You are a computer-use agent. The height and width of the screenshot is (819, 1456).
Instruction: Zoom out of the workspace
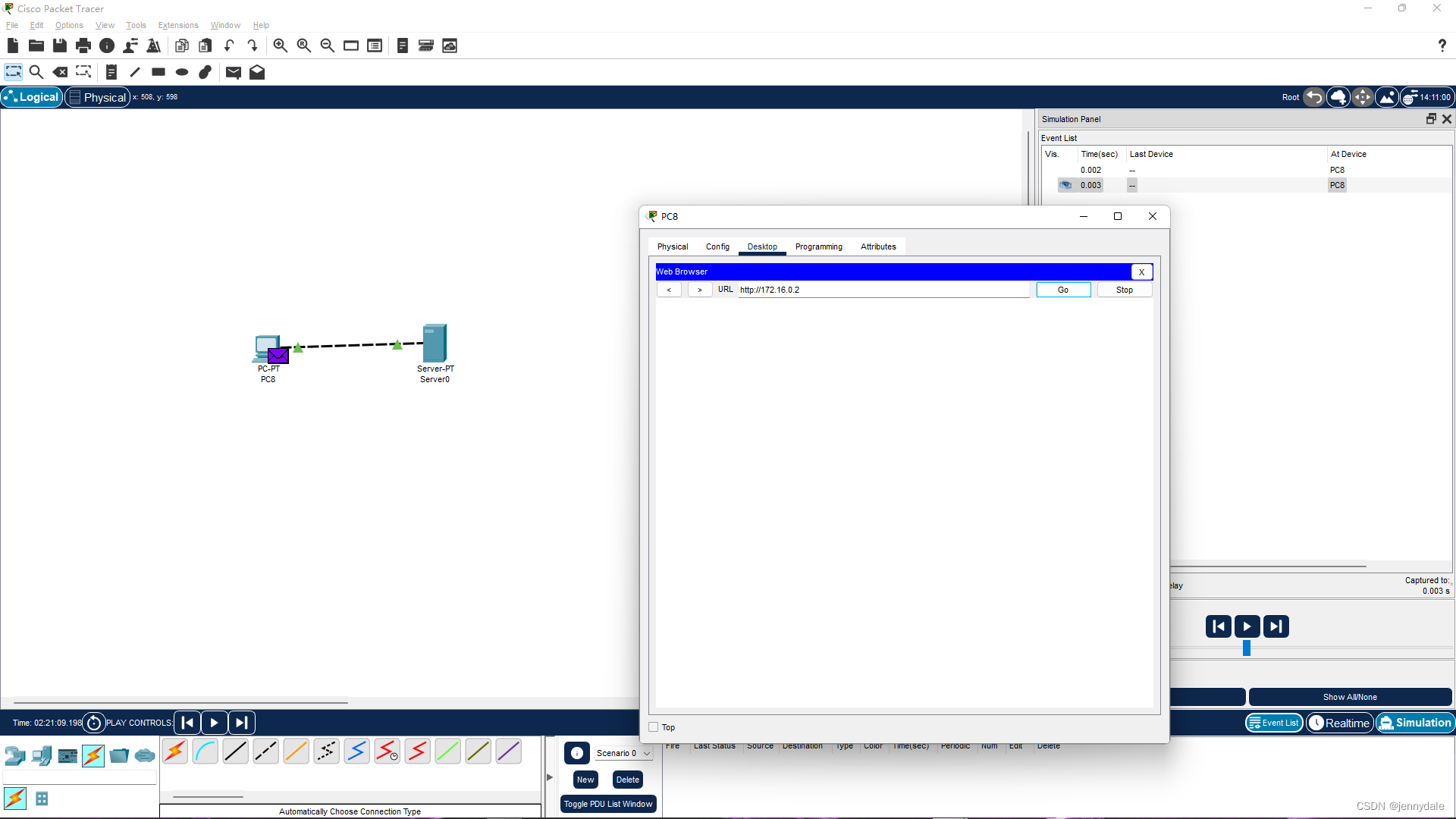click(328, 46)
